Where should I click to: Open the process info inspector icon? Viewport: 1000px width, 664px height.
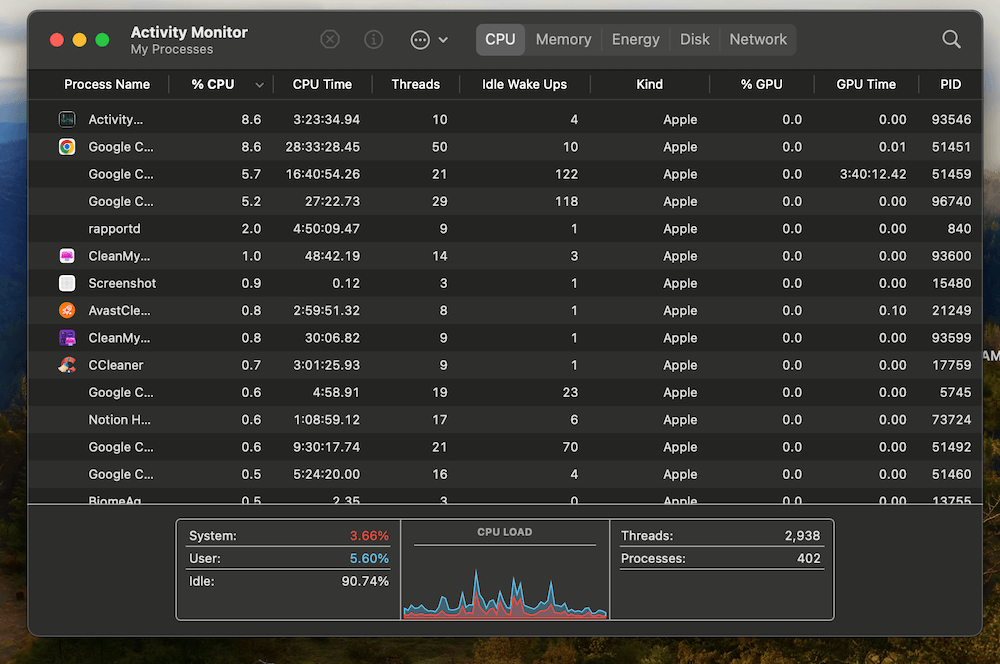(x=374, y=40)
